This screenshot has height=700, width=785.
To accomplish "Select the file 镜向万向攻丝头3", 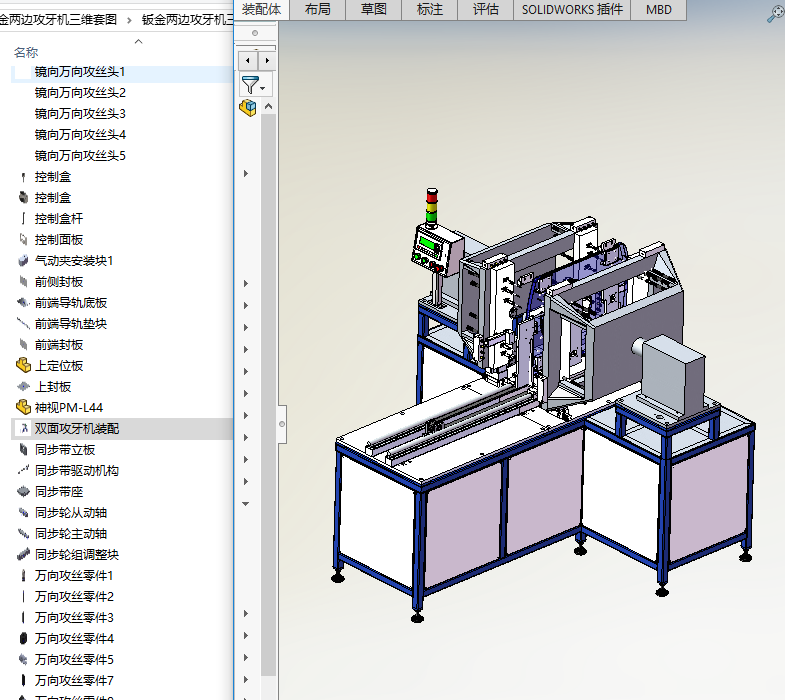I will tap(80, 114).
